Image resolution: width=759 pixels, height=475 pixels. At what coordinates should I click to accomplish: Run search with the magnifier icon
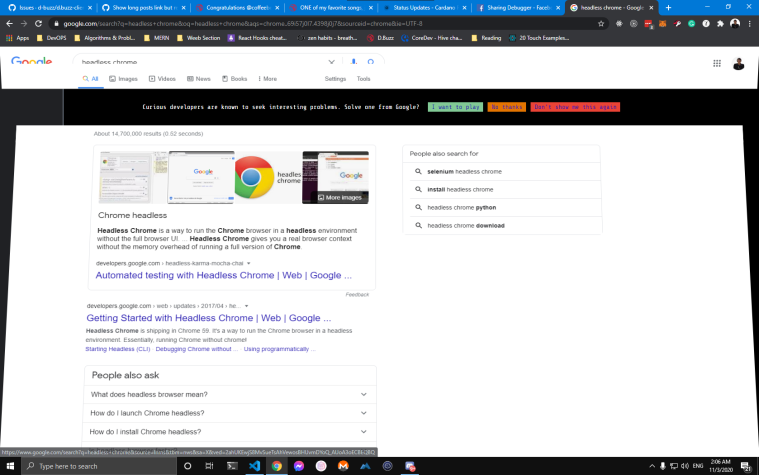(x=371, y=61)
